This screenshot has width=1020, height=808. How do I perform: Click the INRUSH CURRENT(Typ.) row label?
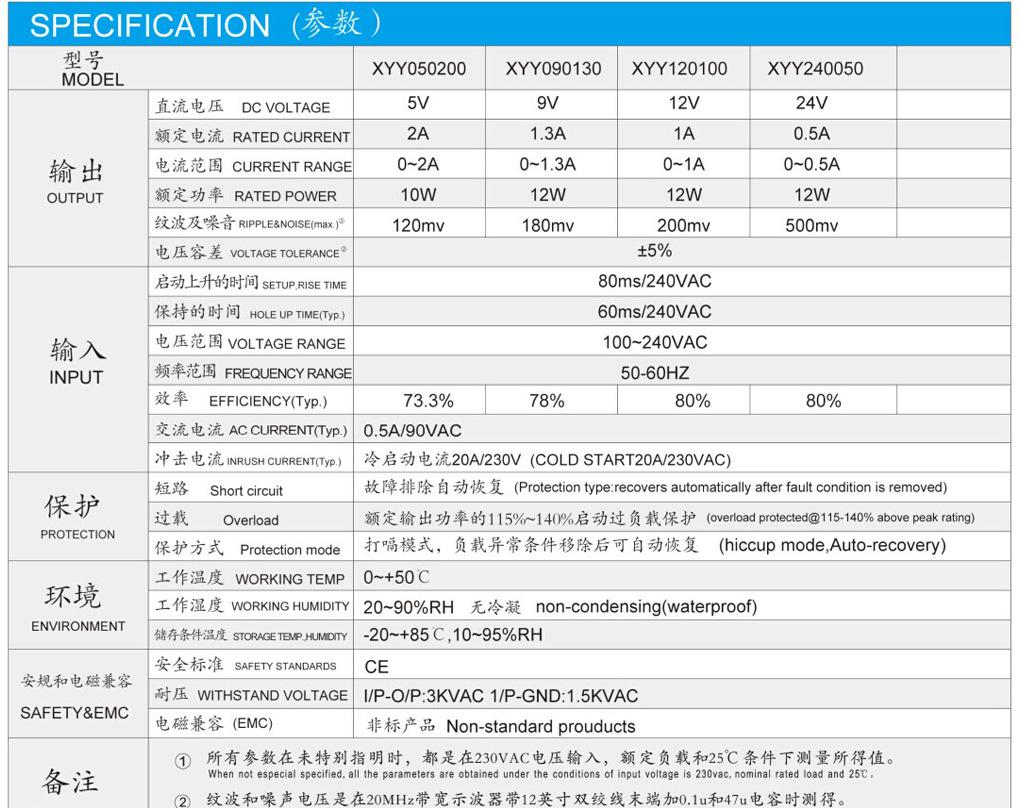click(284, 461)
